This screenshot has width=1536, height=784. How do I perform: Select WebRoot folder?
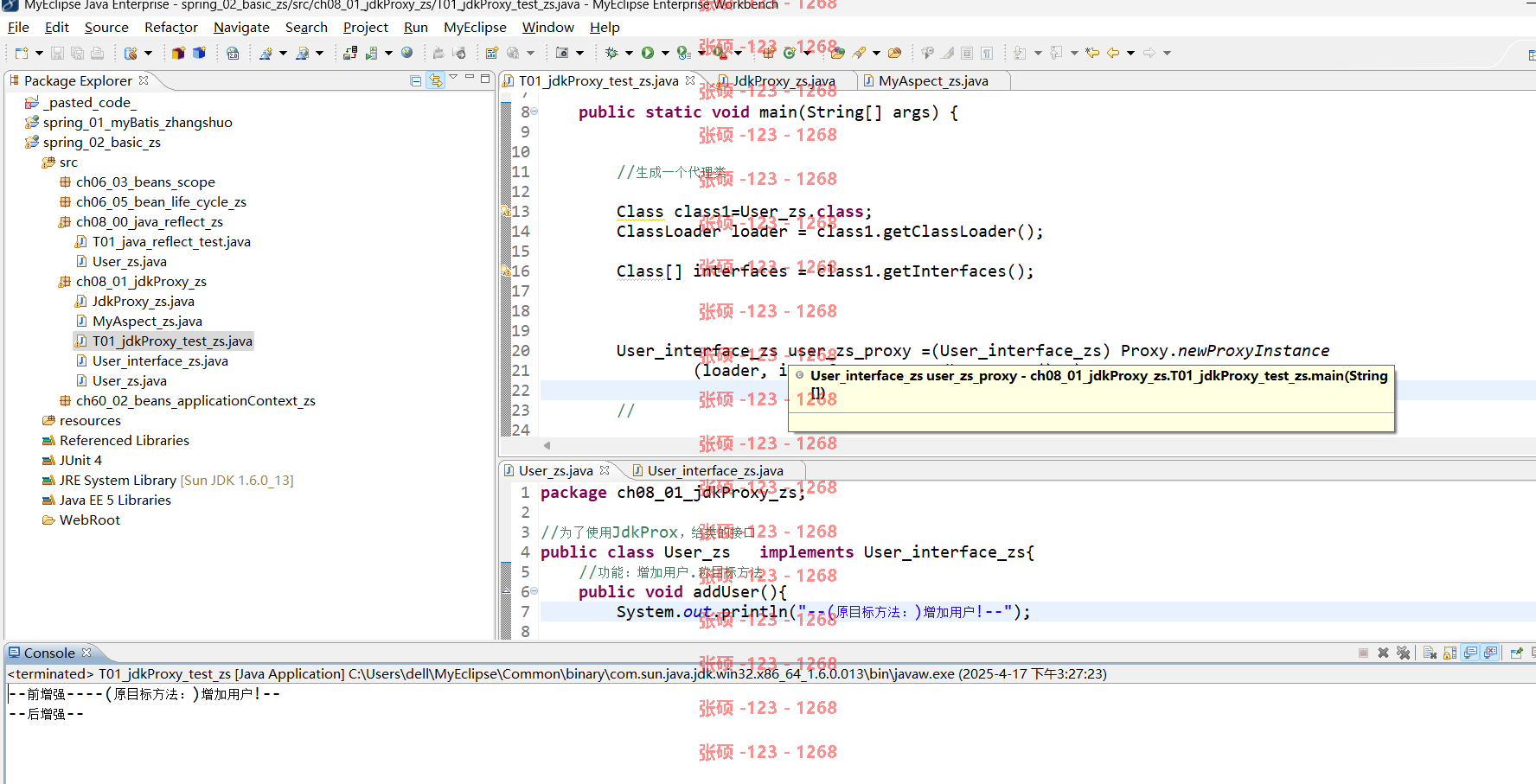(89, 520)
